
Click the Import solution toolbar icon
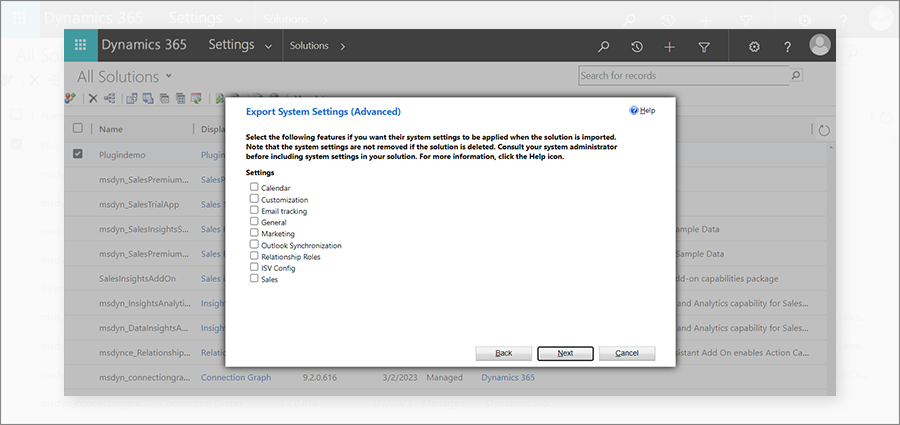132,99
